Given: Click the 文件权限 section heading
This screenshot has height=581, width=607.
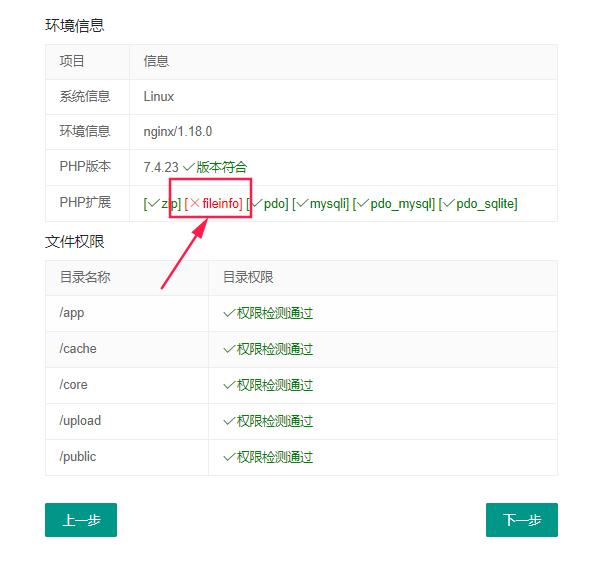Looking at the screenshot, I should pos(74,241).
